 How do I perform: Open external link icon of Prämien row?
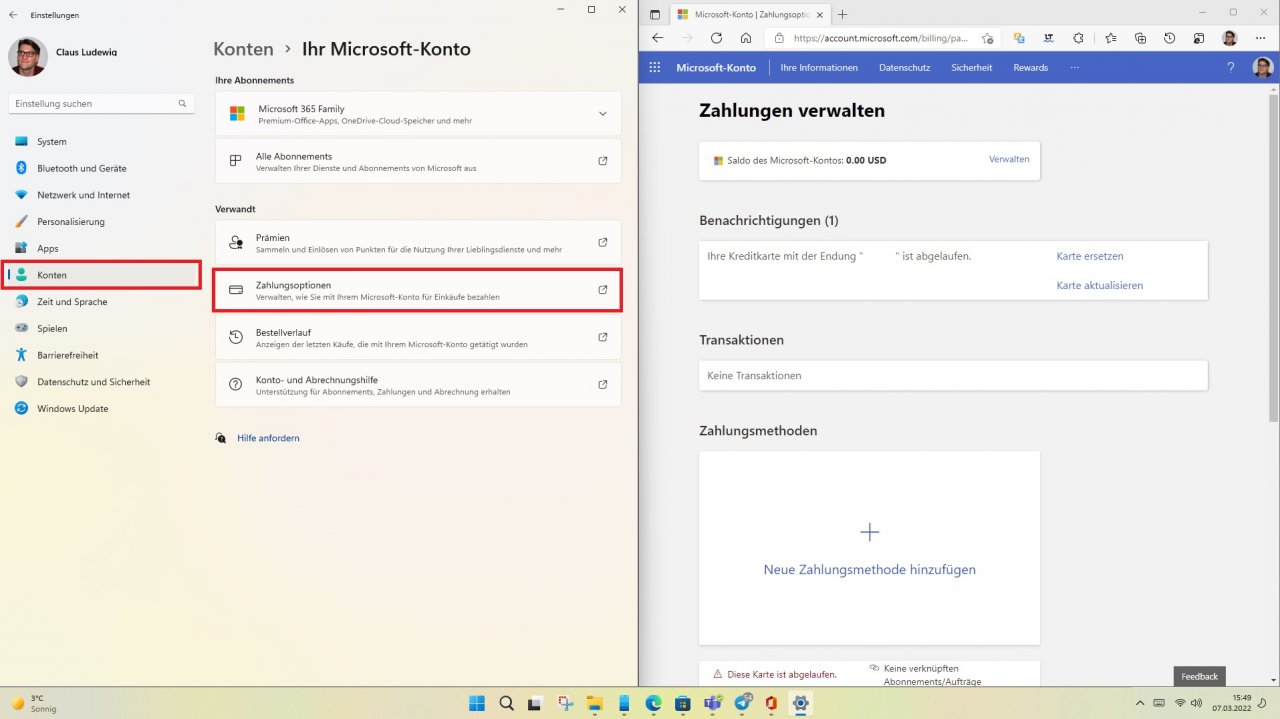pos(602,243)
